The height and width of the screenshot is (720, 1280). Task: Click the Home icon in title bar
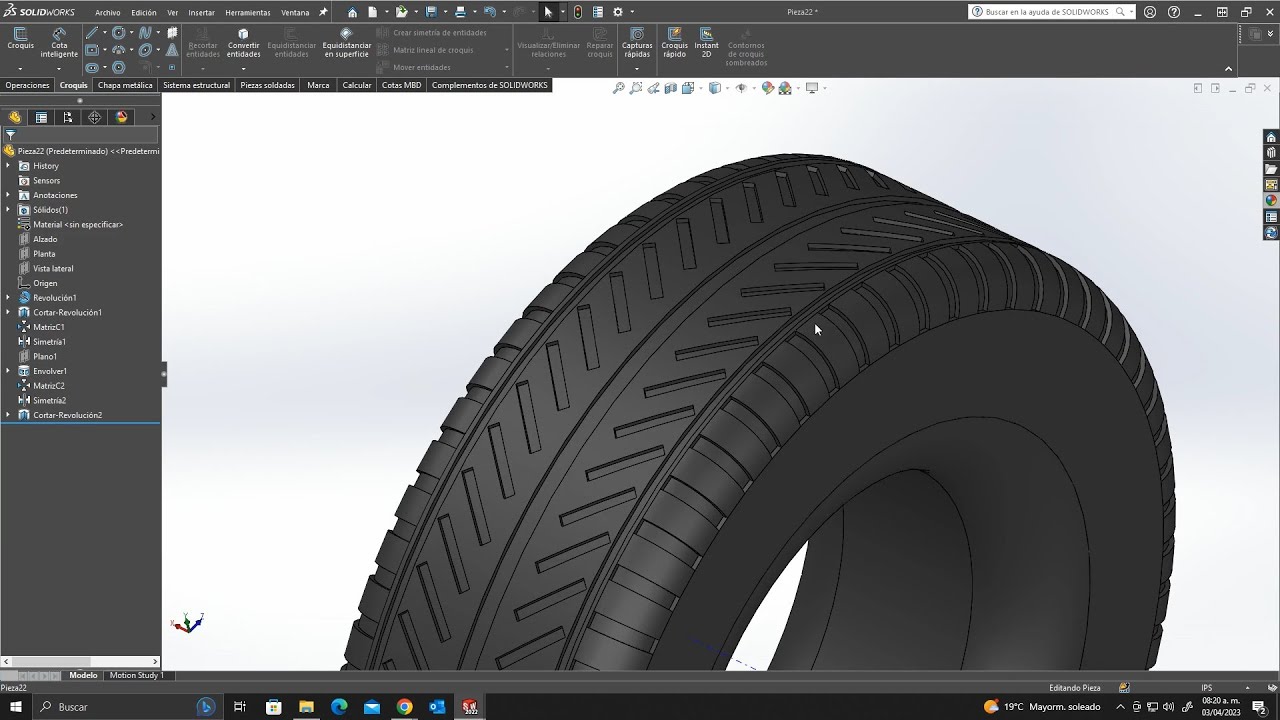(x=352, y=12)
